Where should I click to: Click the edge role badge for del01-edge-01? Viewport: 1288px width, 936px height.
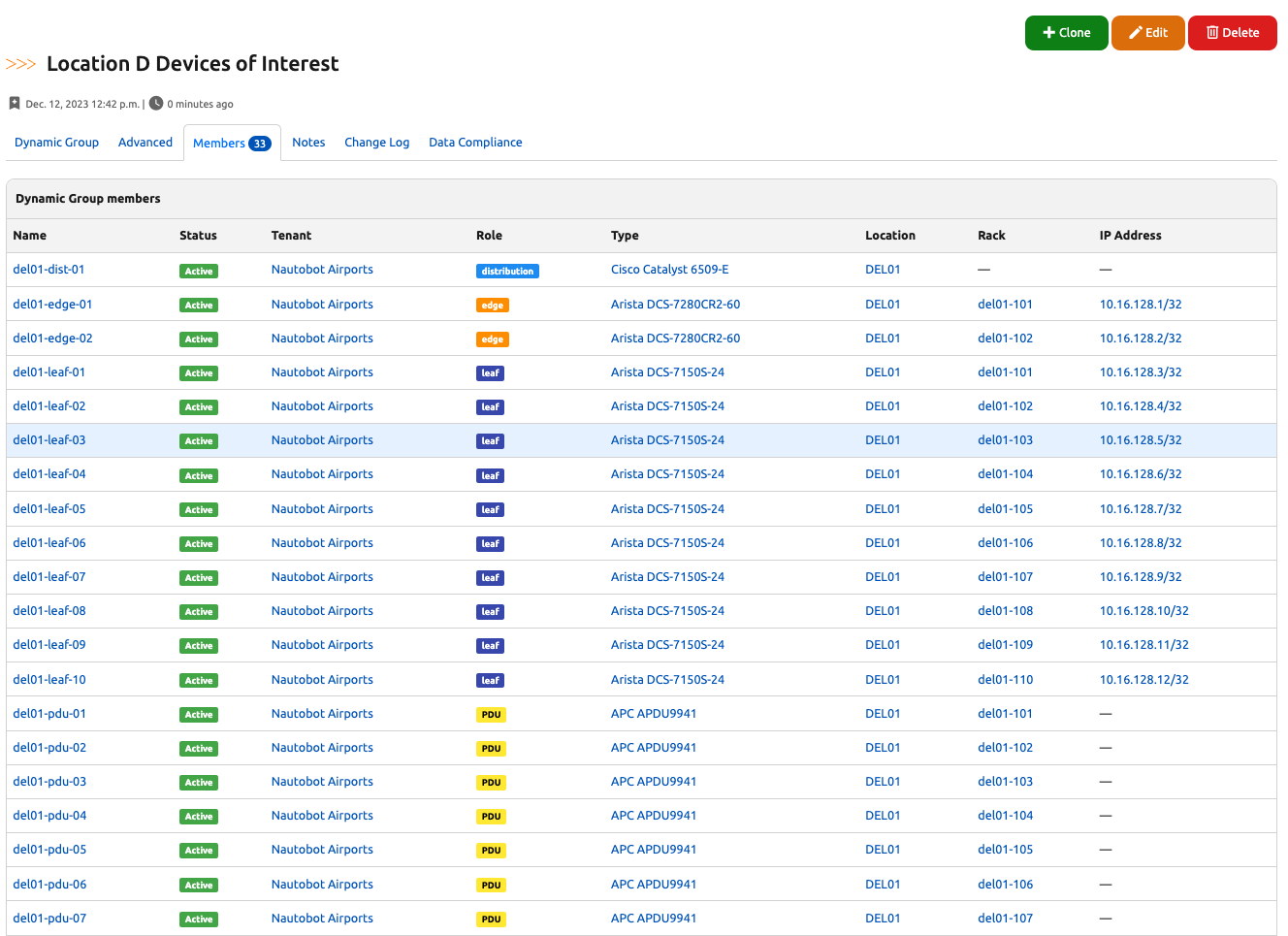click(492, 306)
